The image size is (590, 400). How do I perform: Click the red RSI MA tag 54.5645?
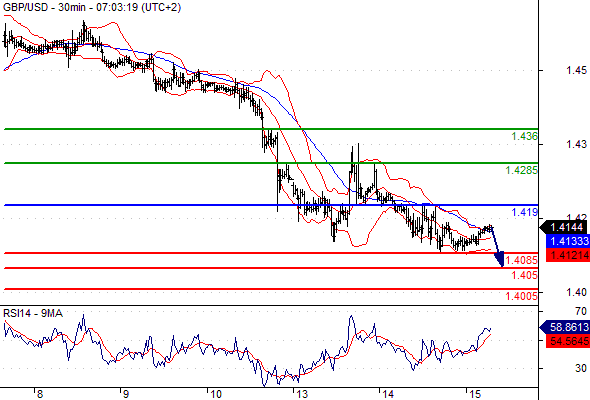click(x=567, y=341)
